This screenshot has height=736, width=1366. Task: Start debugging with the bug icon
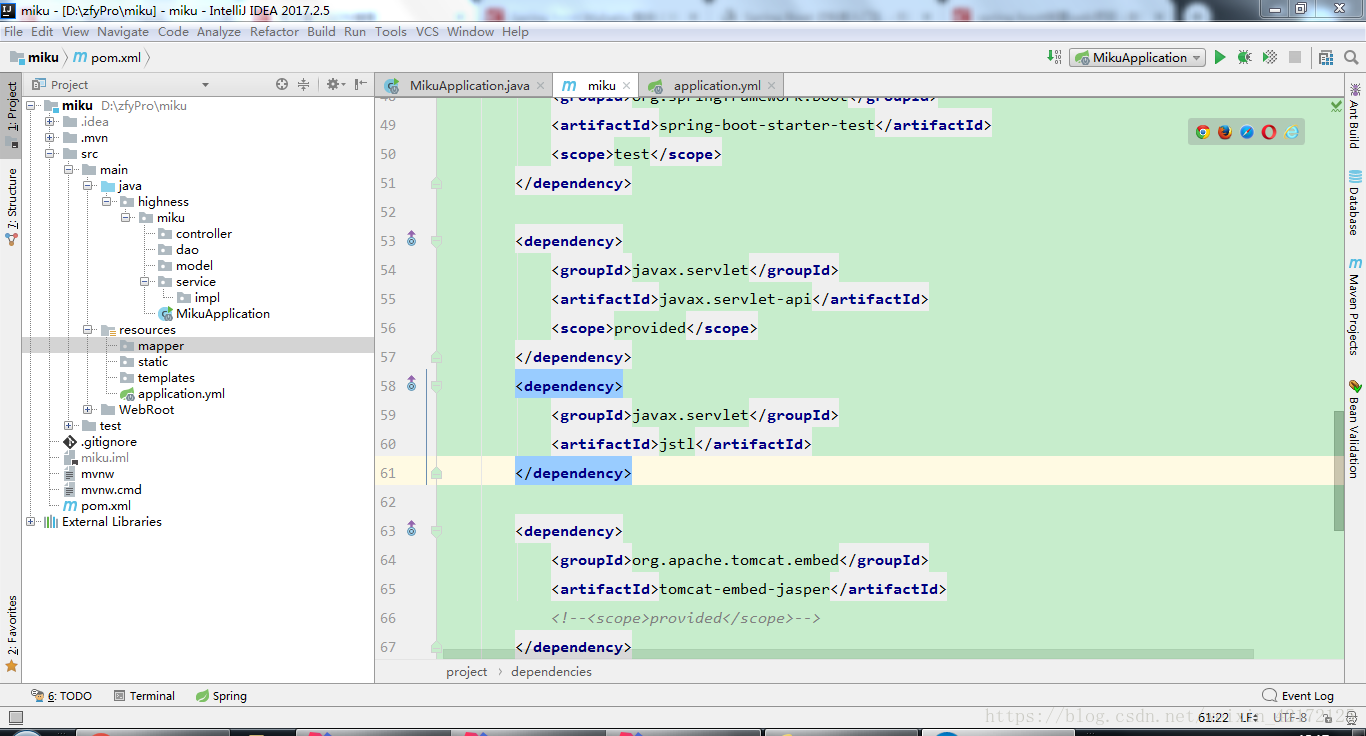(1244, 58)
